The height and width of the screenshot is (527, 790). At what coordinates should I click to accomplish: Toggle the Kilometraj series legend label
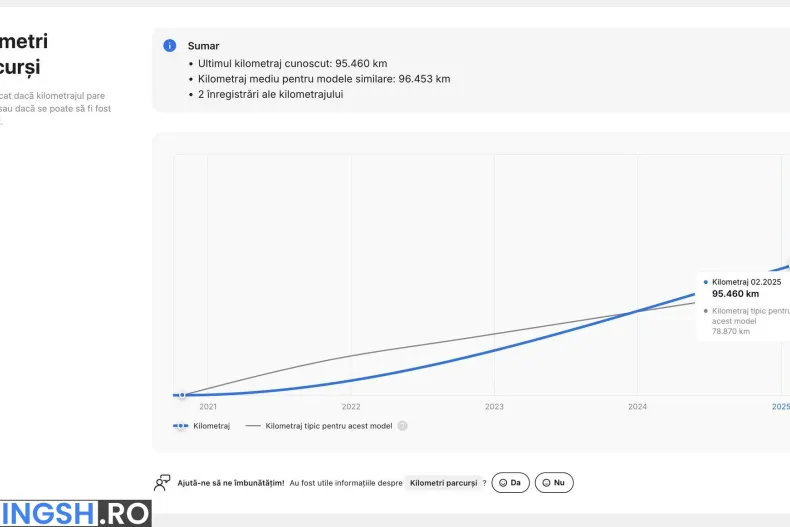(211, 425)
